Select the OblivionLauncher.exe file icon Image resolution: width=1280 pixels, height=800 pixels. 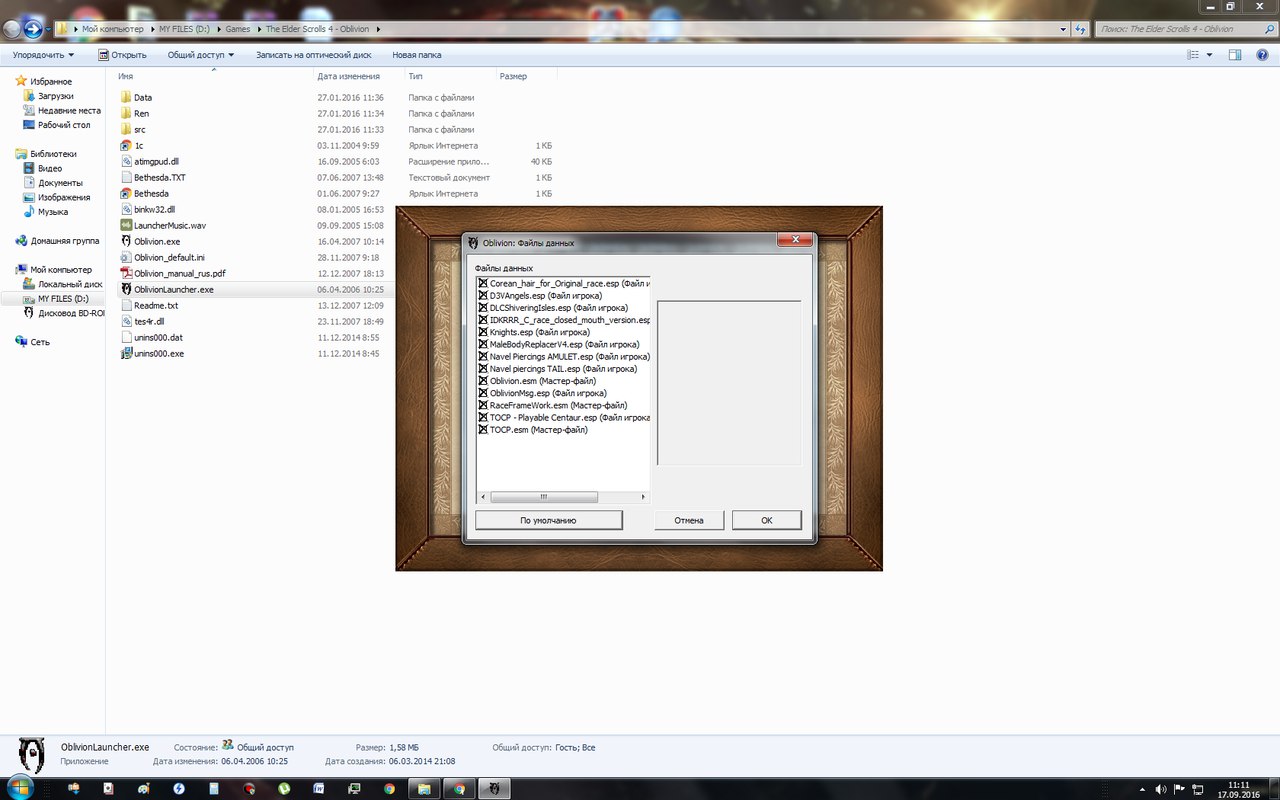click(126, 290)
